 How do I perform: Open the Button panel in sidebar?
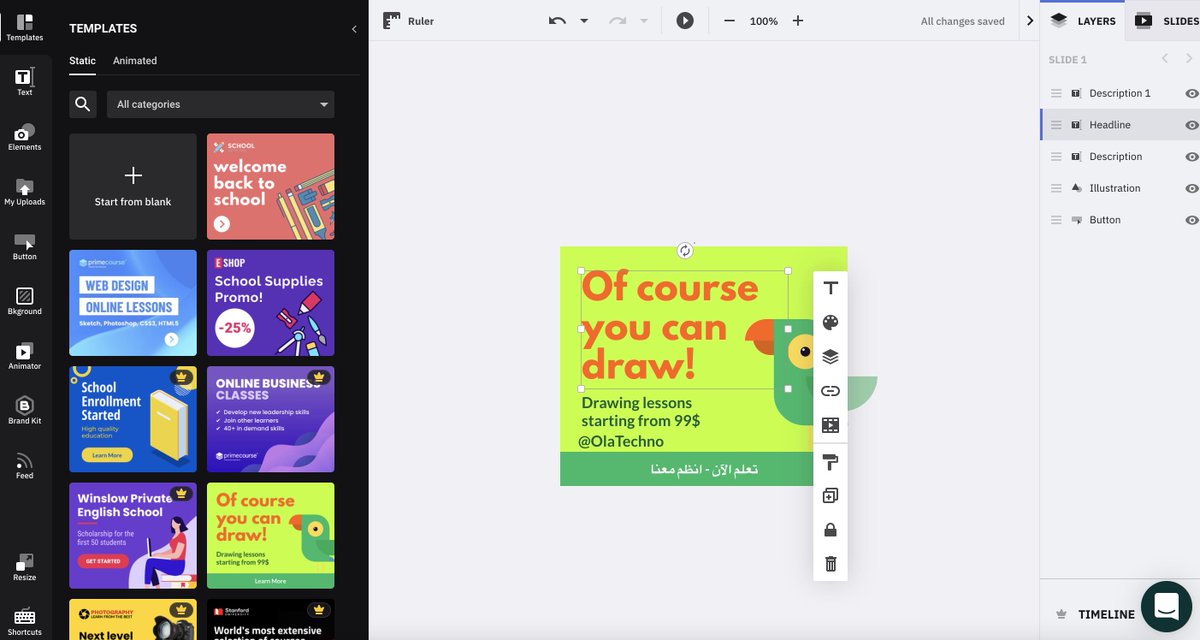24,247
